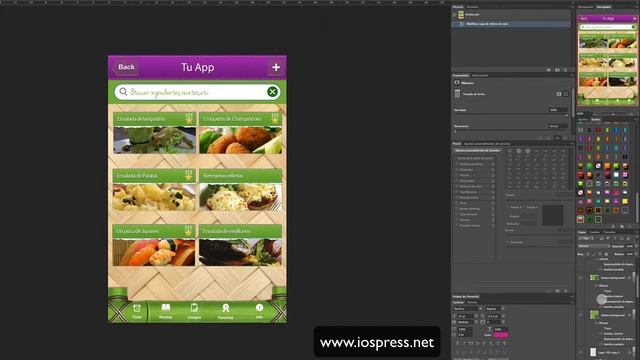The image size is (640, 360).
Task: Toggle Textura brush option checkbox
Action: tap(457, 175)
